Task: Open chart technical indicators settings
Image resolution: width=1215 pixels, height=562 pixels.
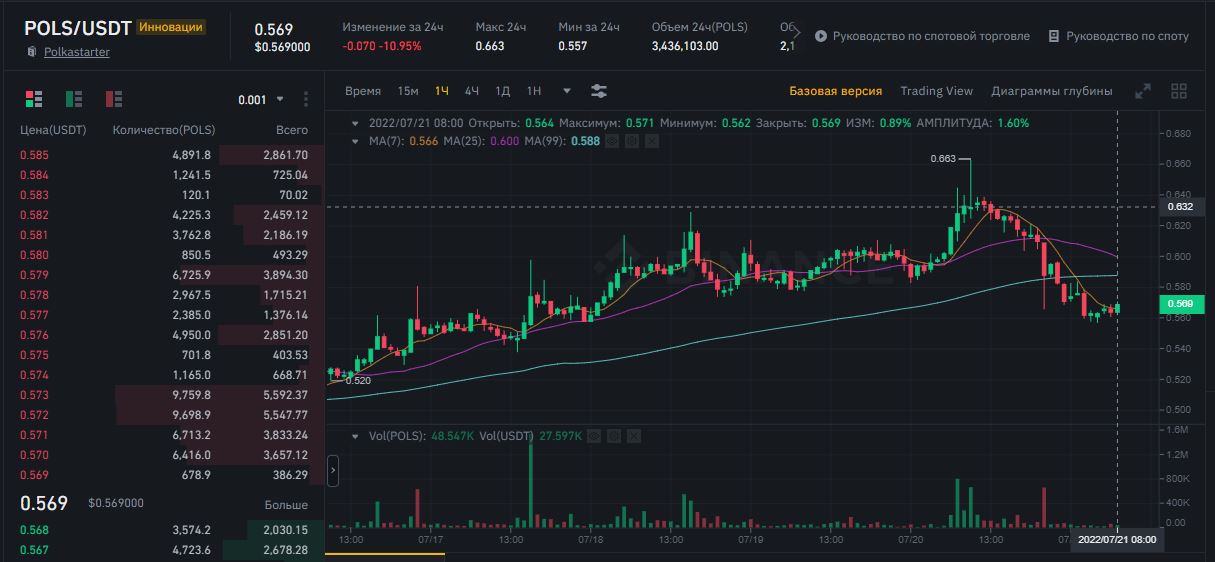Action: click(599, 91)
